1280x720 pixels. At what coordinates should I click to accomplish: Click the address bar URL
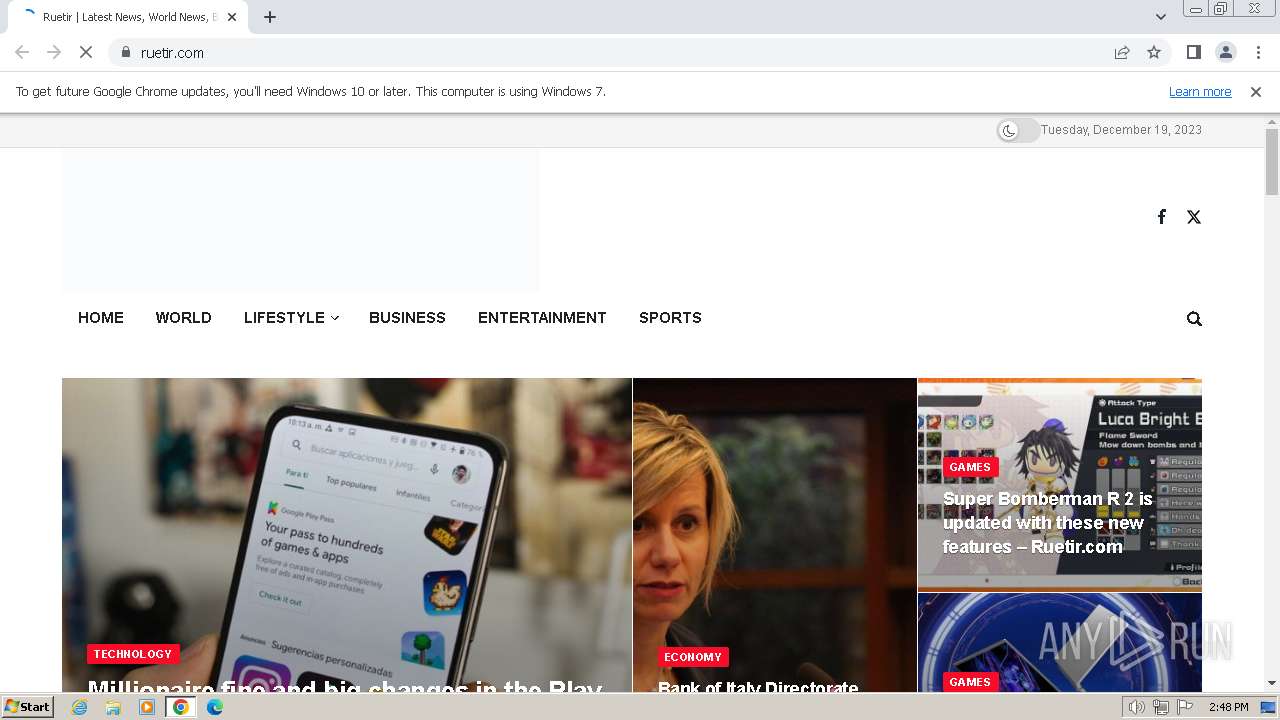(172, 52)
